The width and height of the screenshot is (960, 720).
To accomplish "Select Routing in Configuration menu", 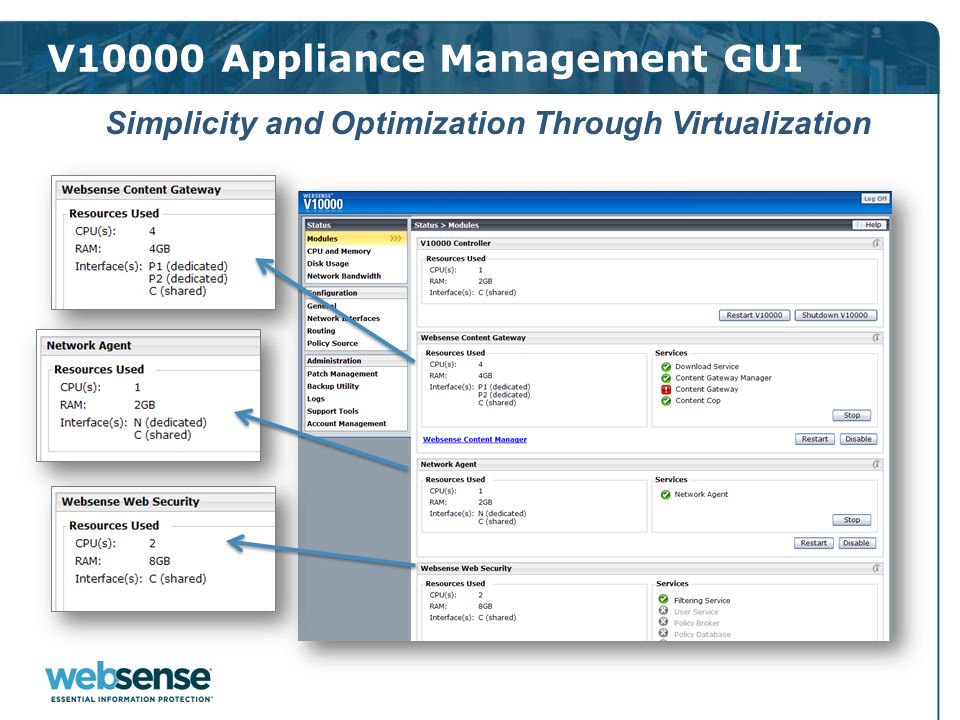I will point(321,331).
